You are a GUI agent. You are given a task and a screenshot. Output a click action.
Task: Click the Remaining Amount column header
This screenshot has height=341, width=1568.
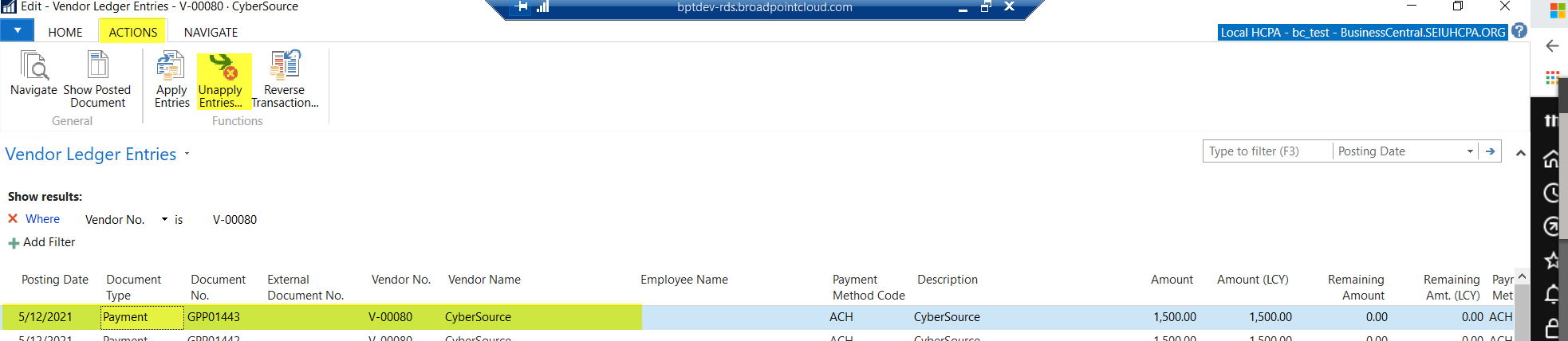pyautogui.click(x=1355, y=288)
